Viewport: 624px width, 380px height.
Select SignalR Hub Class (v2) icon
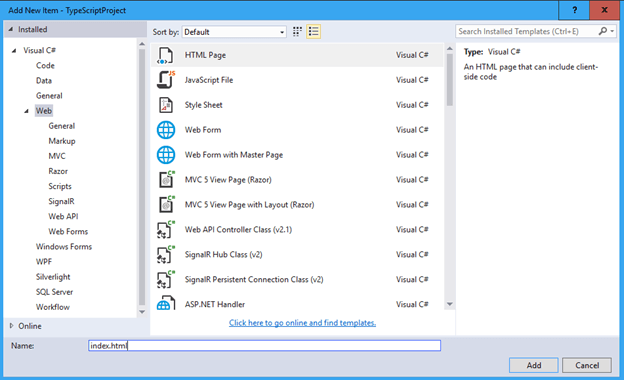[166, 255]
